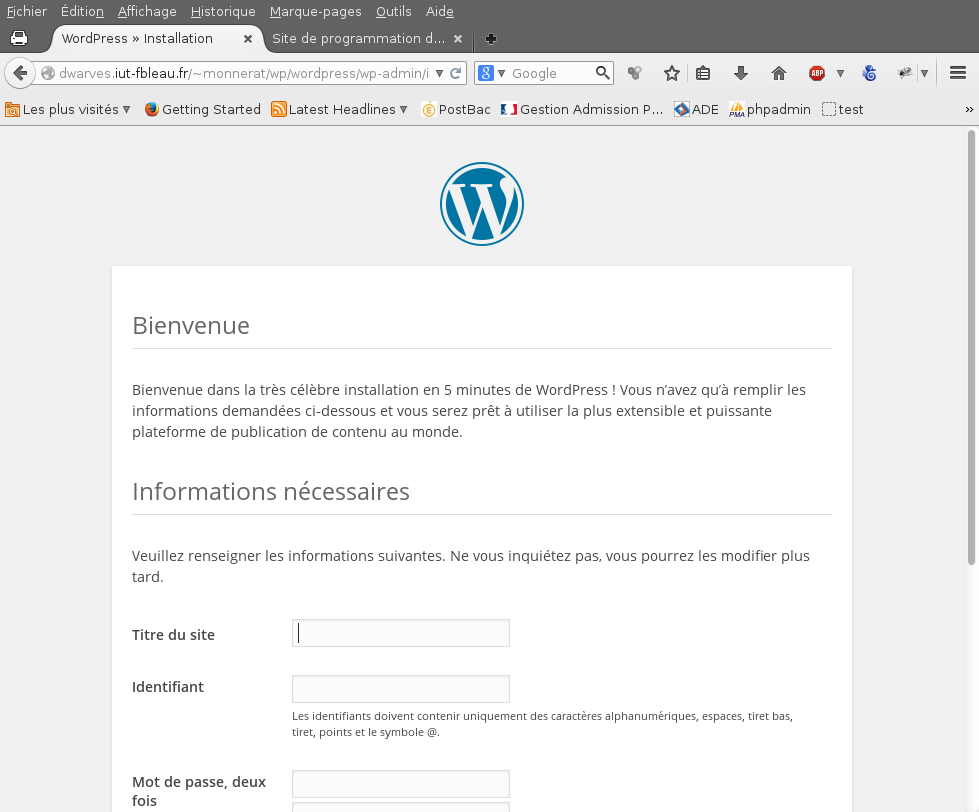Go to the home page icon
Viewport: 979px width, 812px height.
pyautogui.click(x=779, y=73)
